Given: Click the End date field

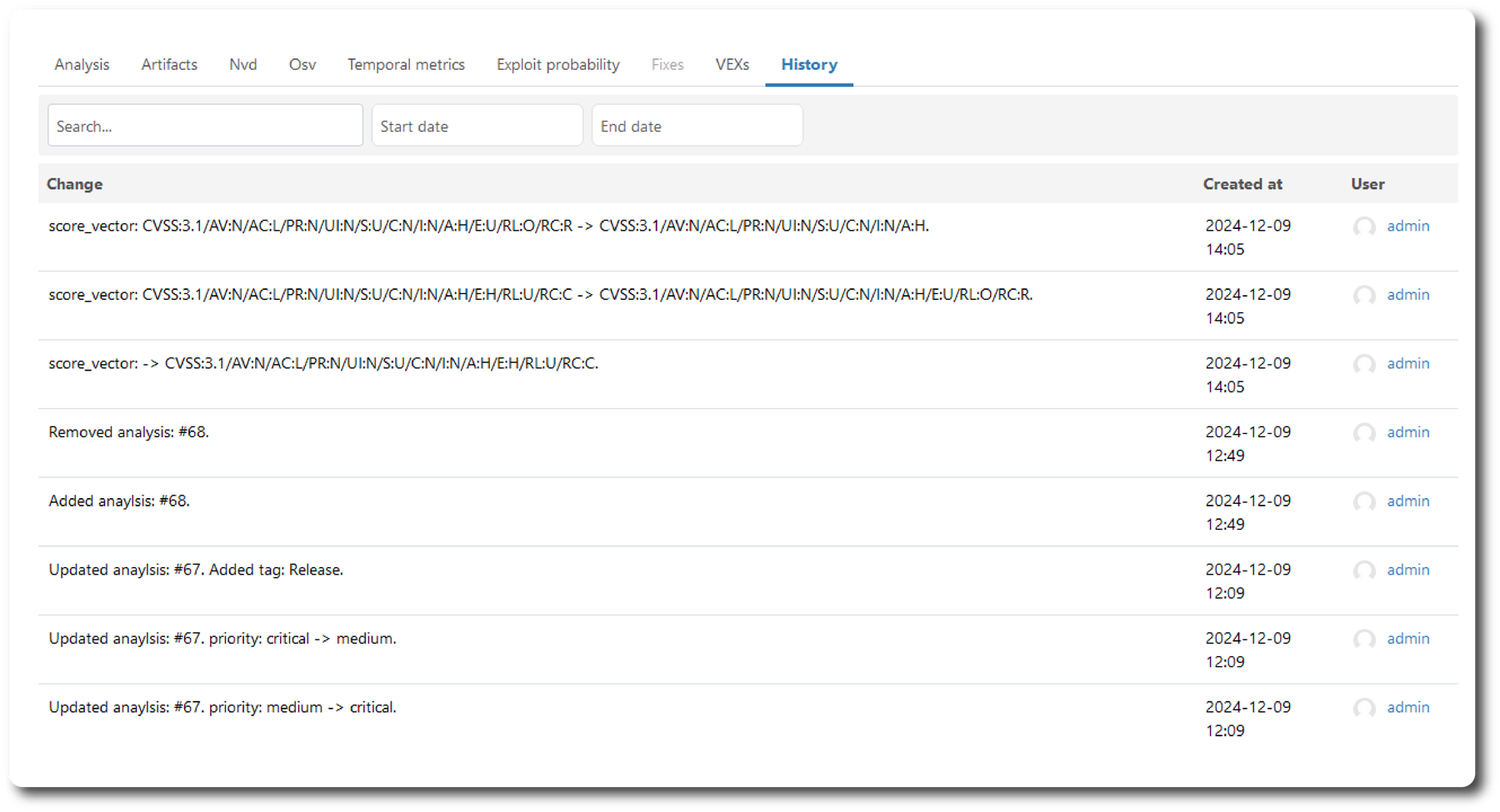Looking at the screenshot, I should [697, 126].
